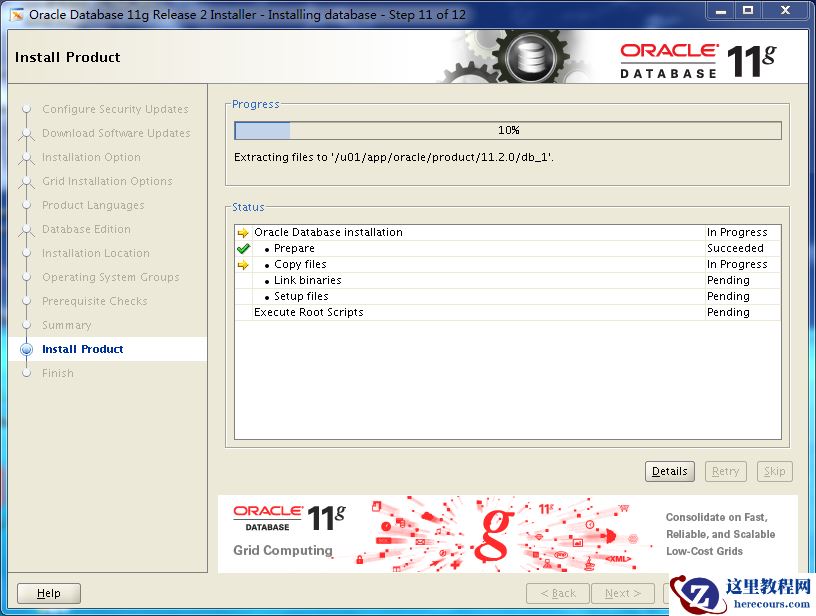816x616 pixels.
Task: Click the Install Product step bullet icon
Action: 27,349
